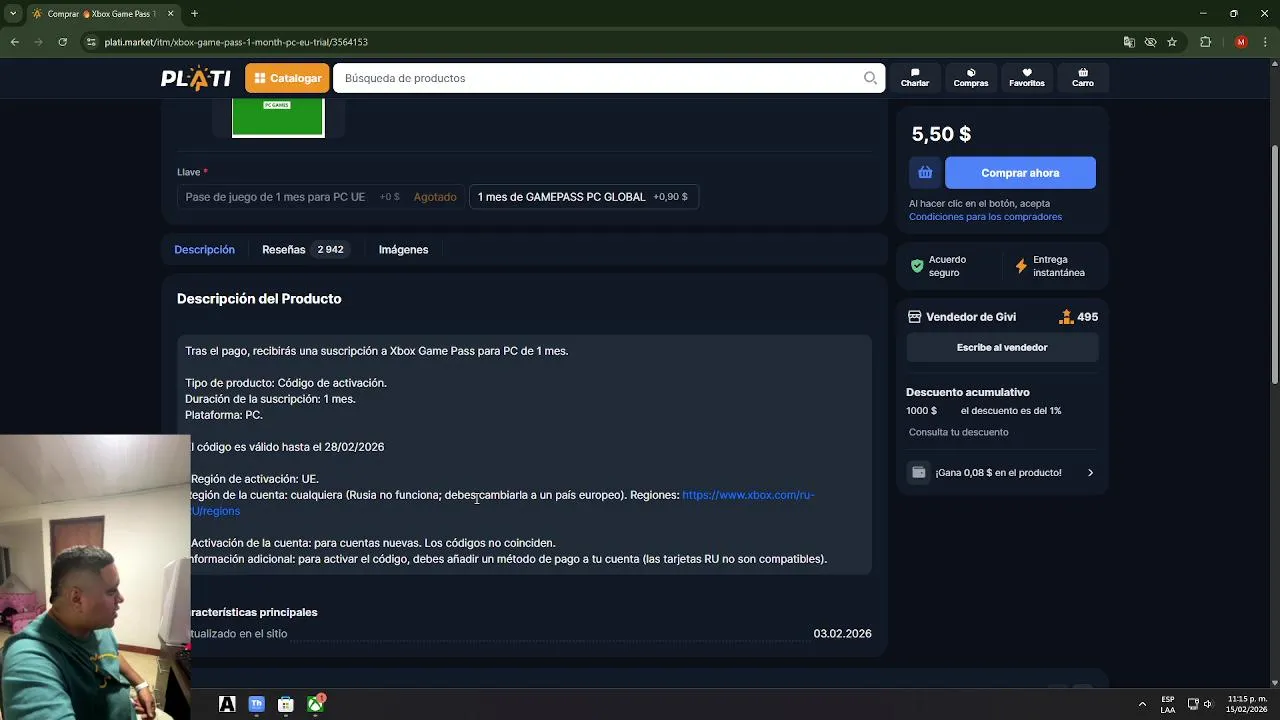Image resolution: width=1280 pixels, height=720 pixels.
Task: Click the Descripción del Producto heading
Action: [x=259, y=299]
